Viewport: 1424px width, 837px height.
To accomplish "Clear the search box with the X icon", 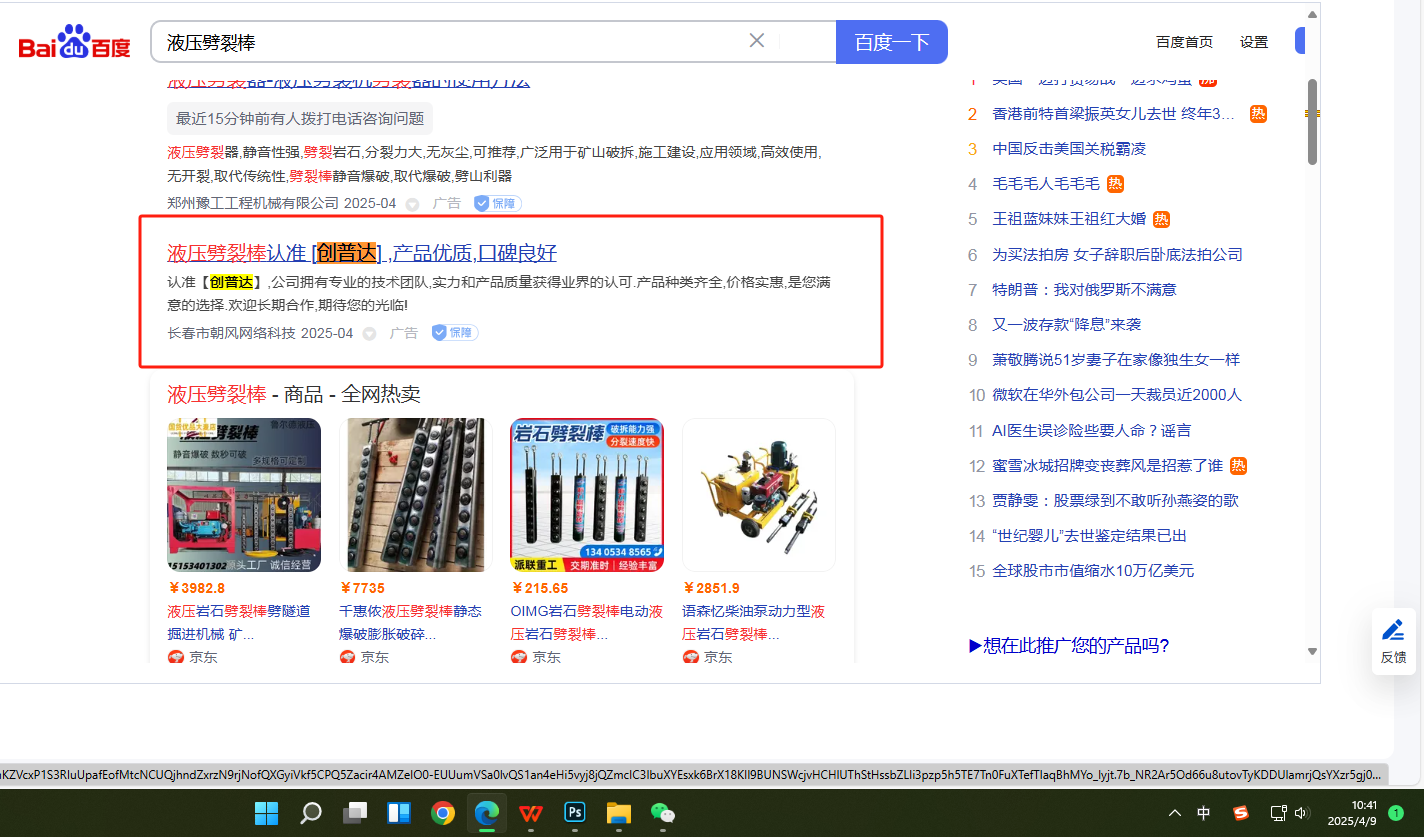I will tap(757, 41).
